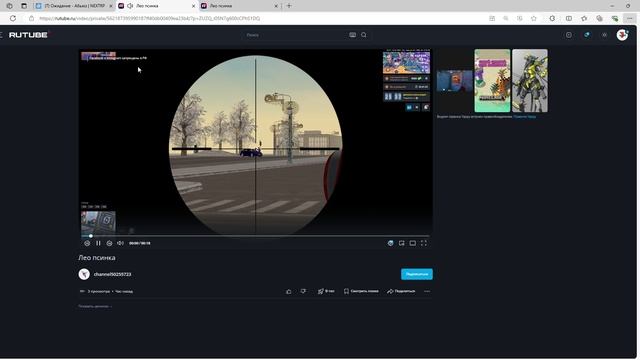
Task: Add page to favorites with star icon
Action: click(x=533, y=18)
